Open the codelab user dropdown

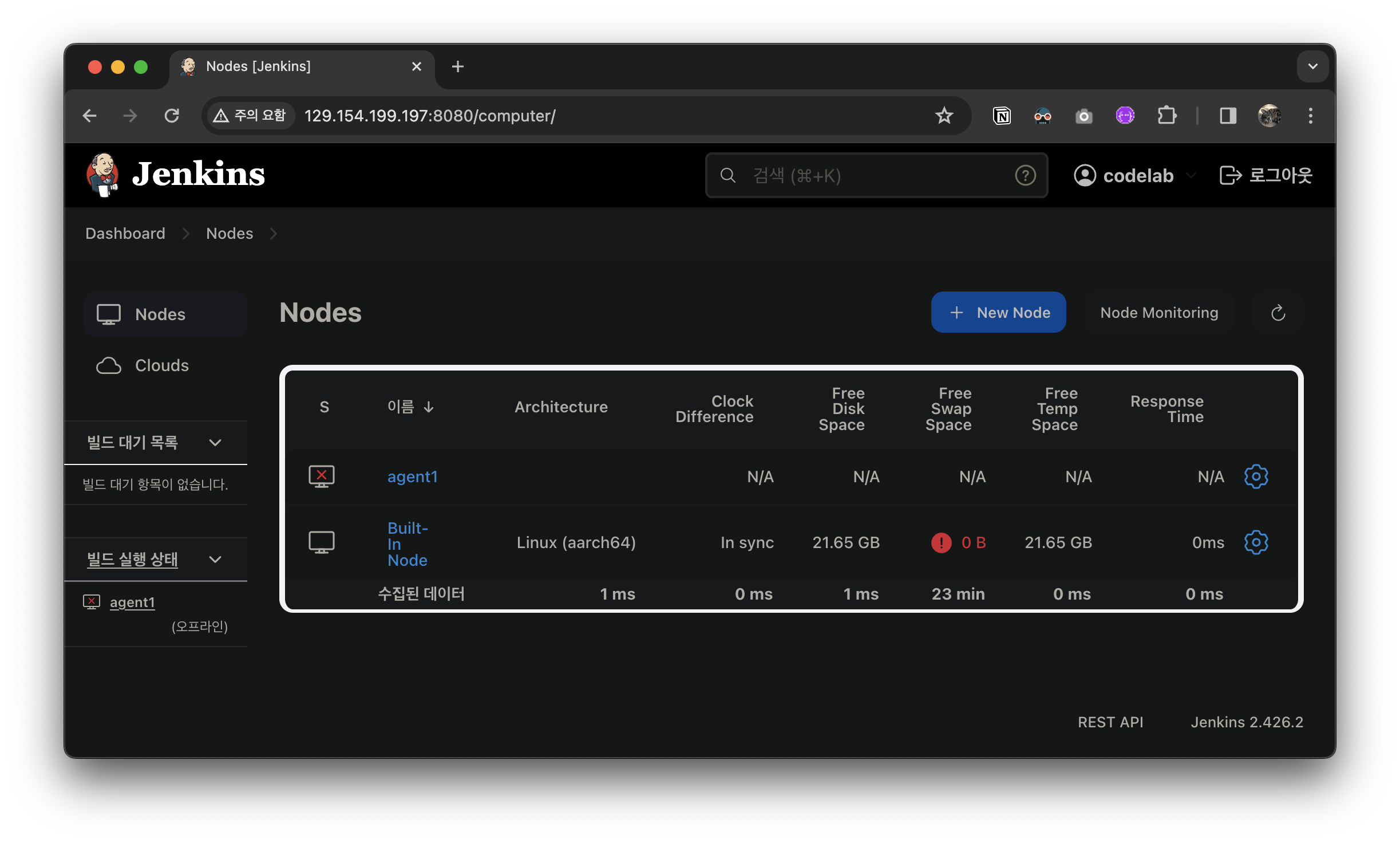[1191, 175]
